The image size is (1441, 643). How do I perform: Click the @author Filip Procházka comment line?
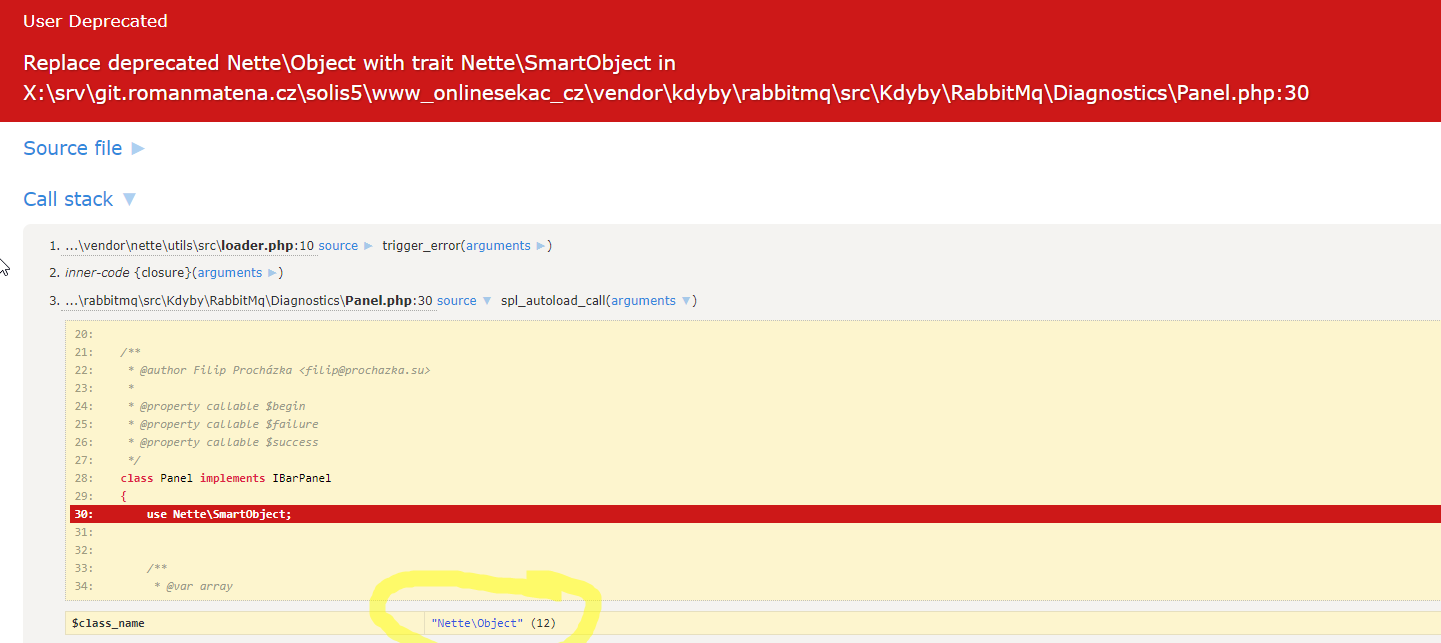279,370
